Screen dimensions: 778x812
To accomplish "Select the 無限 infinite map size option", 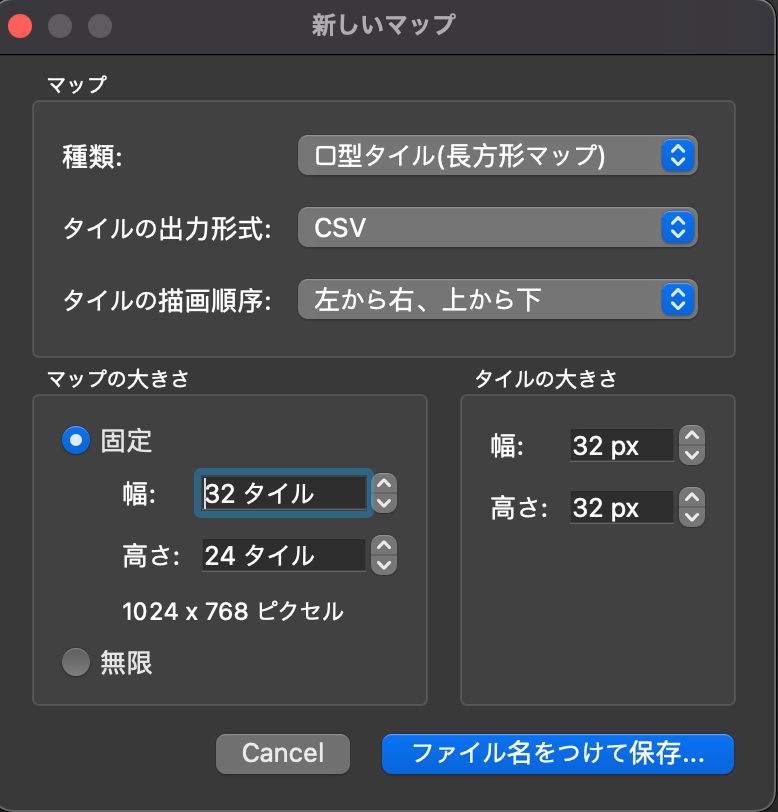I will 76,662.
